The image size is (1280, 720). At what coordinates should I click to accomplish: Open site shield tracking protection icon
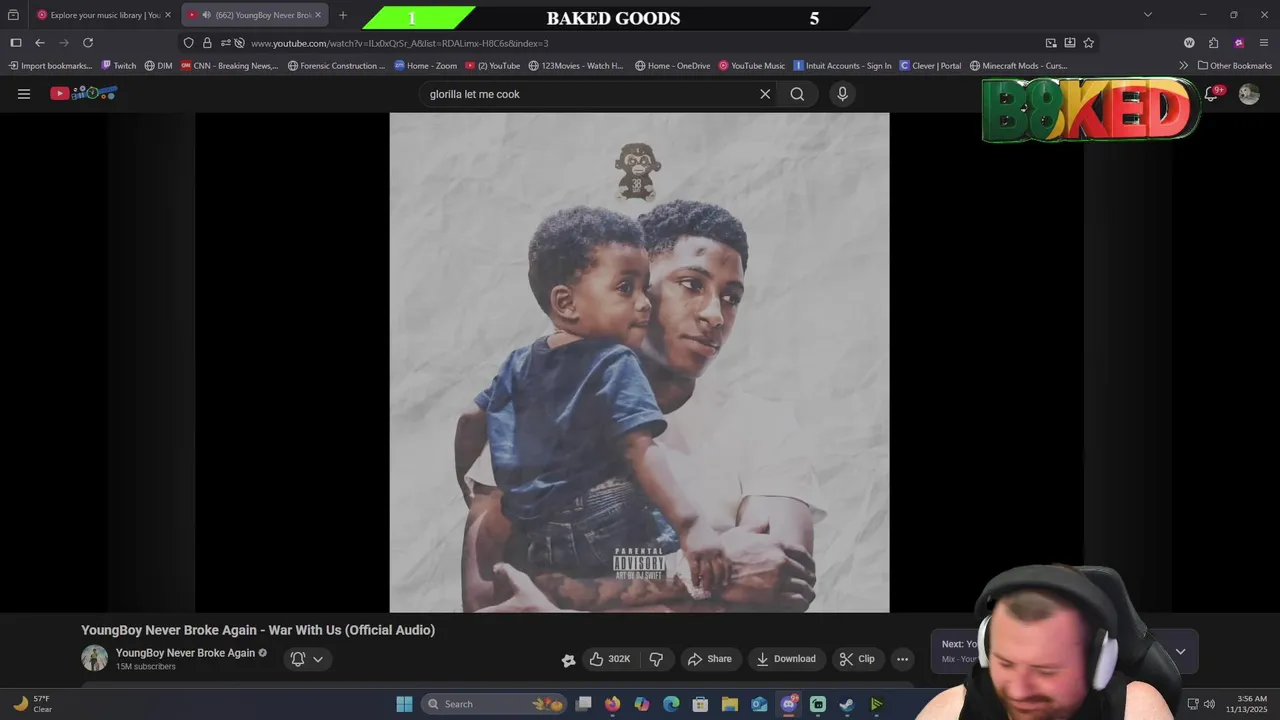point(189,43)
